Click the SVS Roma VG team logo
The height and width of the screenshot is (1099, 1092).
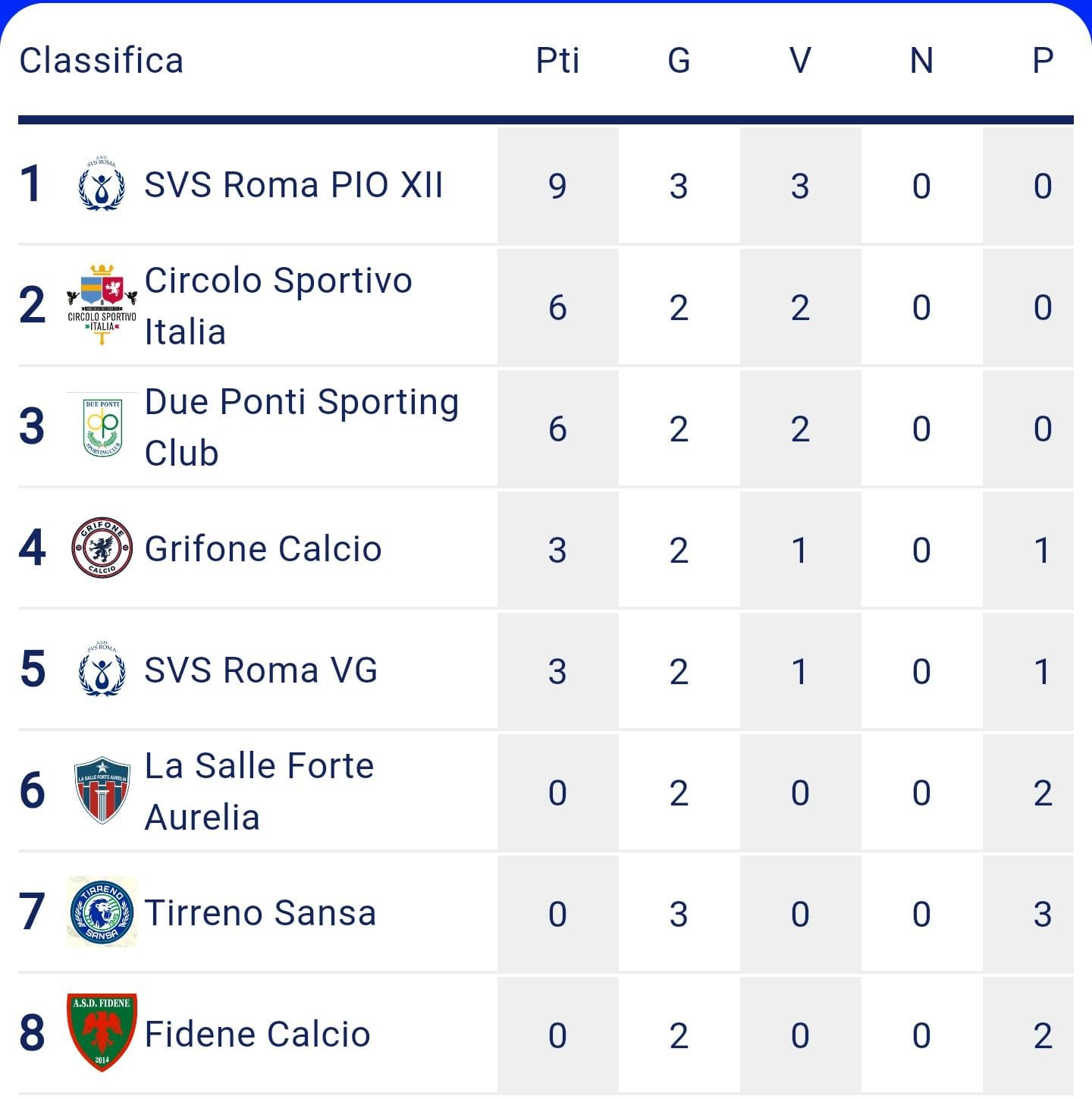(x=102, y=669)
